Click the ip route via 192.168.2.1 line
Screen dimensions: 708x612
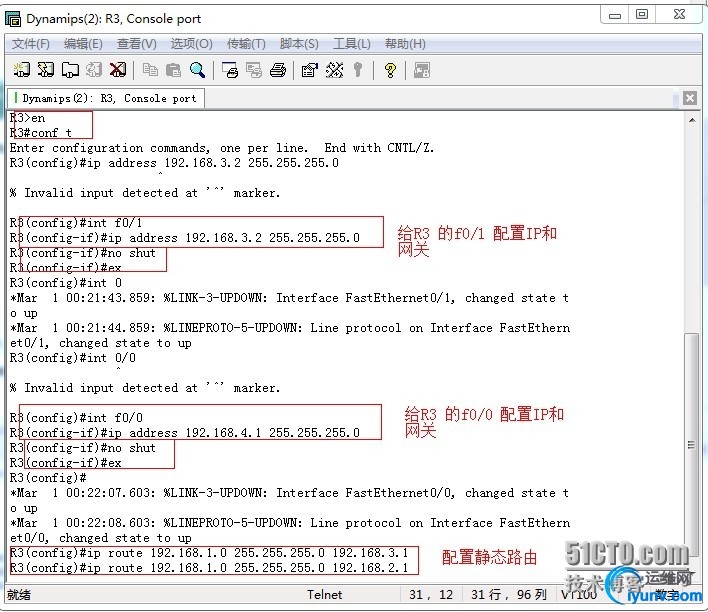pos(209,568)
